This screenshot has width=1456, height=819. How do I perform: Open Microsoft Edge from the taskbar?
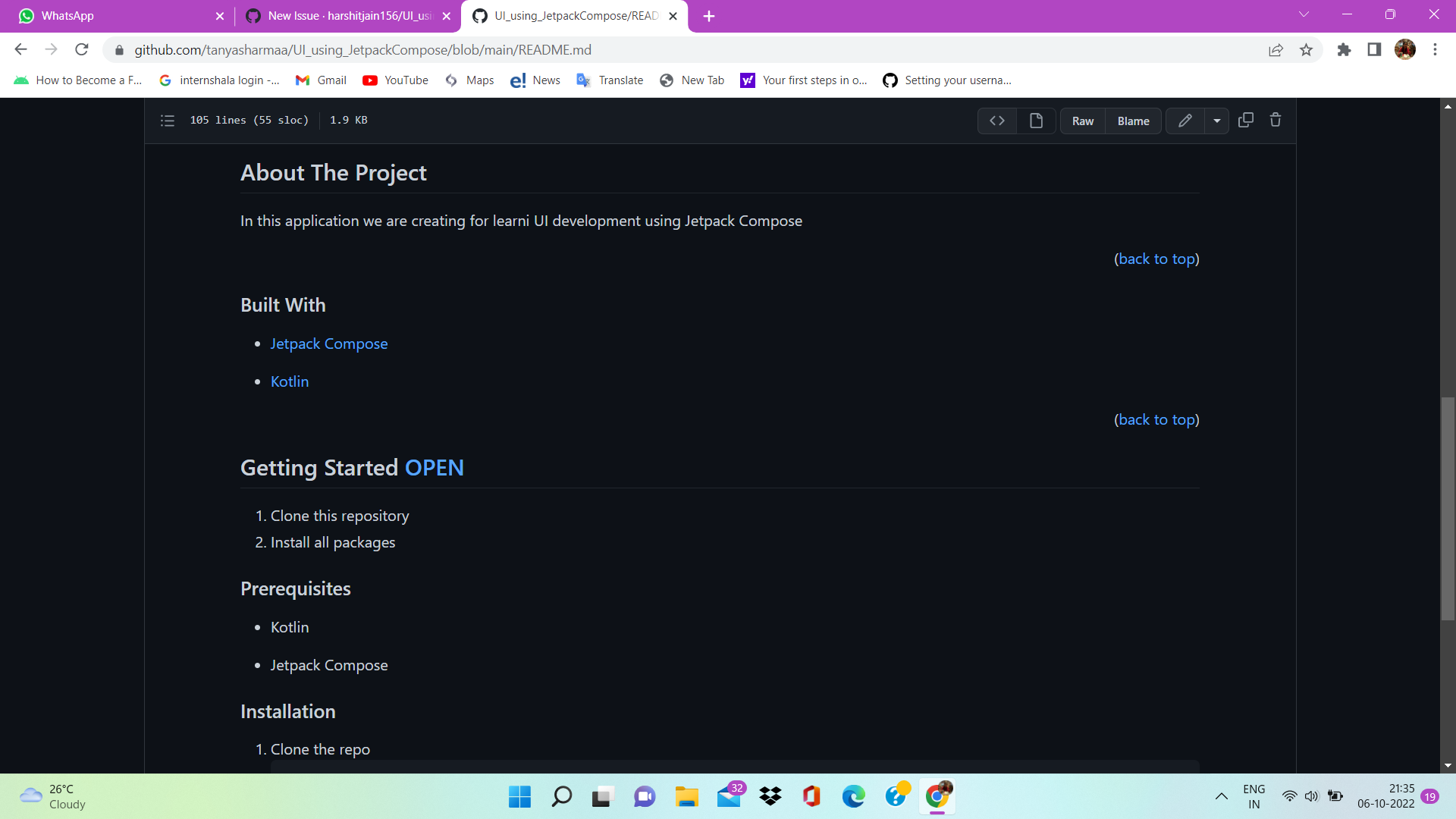tap(855, 796)
